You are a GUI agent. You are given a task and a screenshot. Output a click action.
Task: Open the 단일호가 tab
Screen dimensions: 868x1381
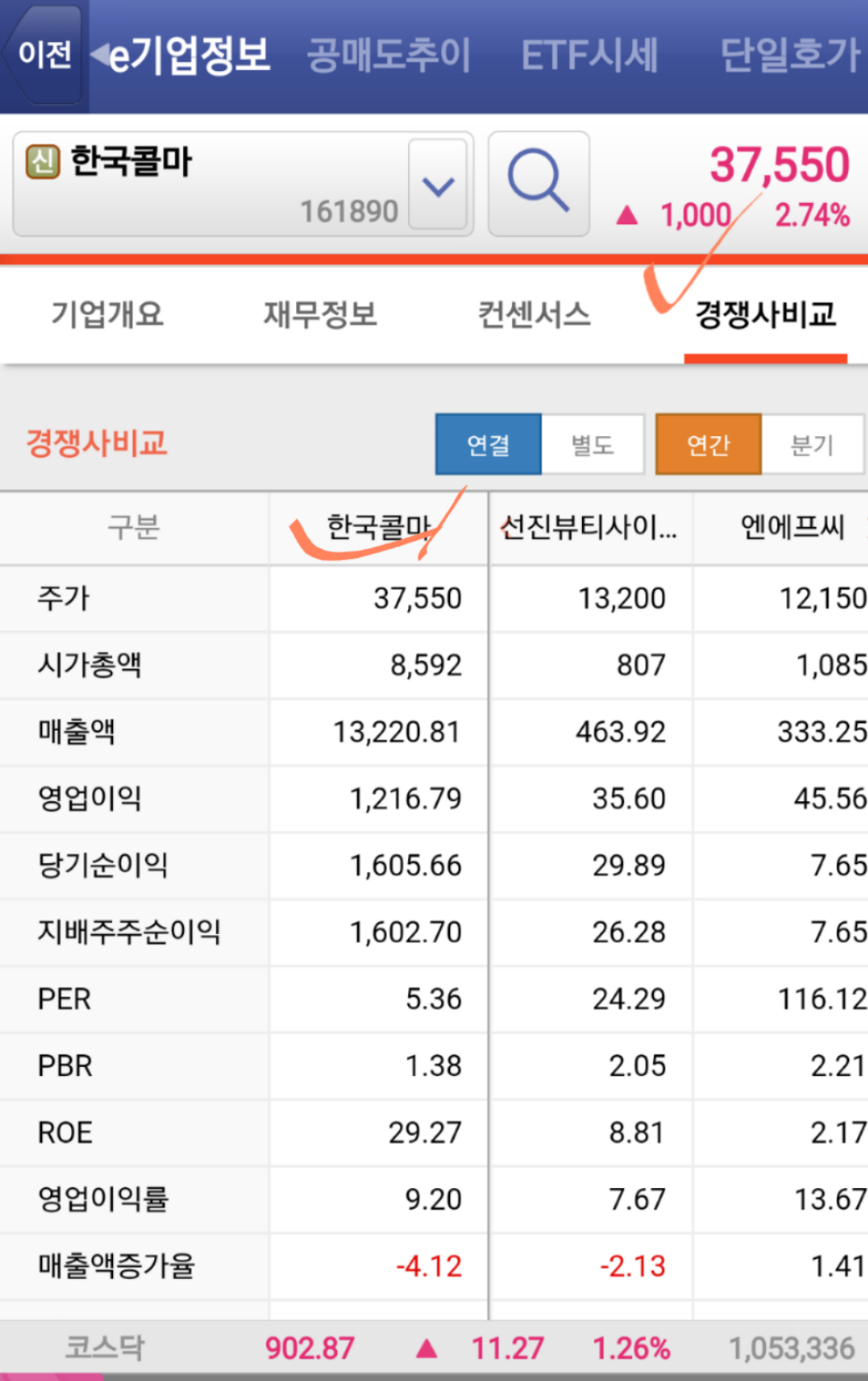[x=790, y=55]
